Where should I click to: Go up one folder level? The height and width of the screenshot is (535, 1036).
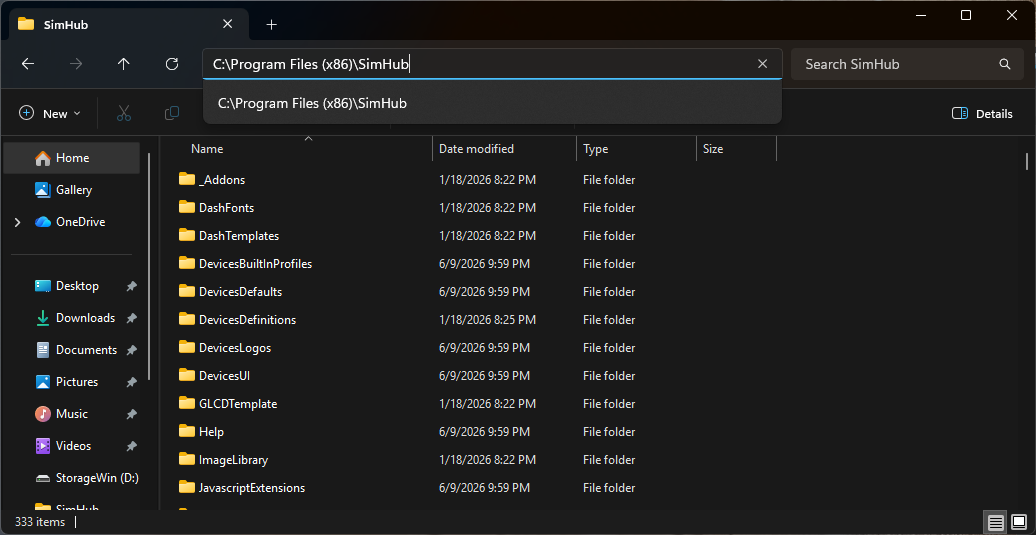tap(124, 64)
